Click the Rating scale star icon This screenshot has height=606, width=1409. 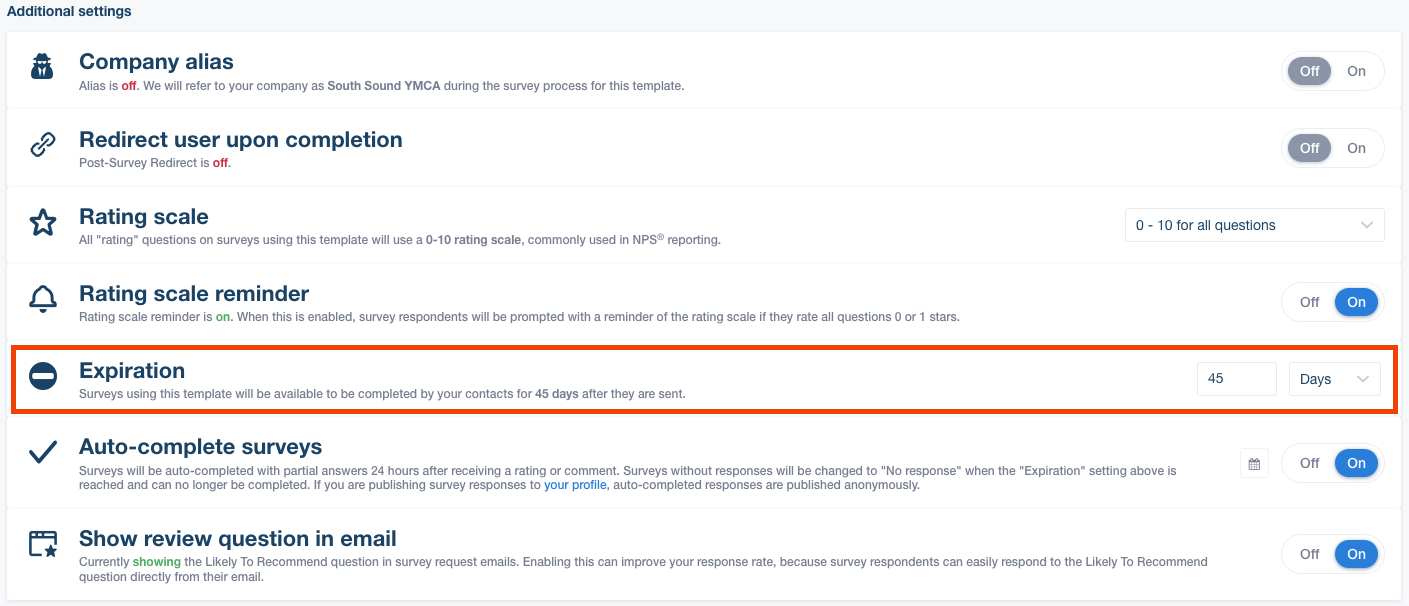[x=42, y=223]
